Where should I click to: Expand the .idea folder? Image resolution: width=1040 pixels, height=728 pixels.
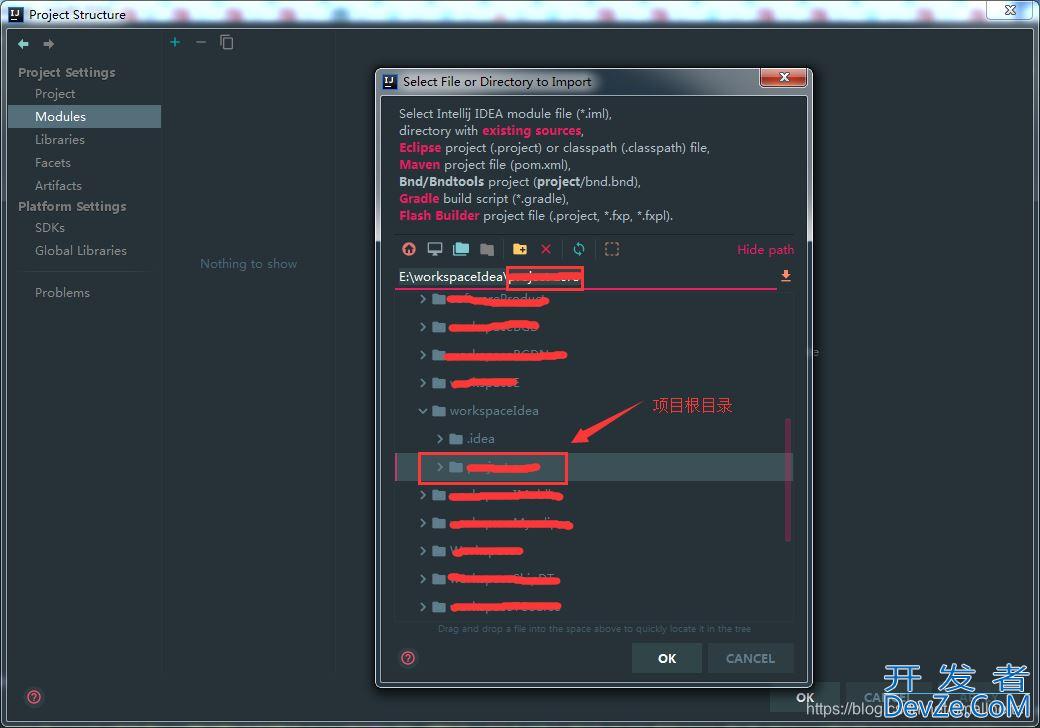click(440, 439)
